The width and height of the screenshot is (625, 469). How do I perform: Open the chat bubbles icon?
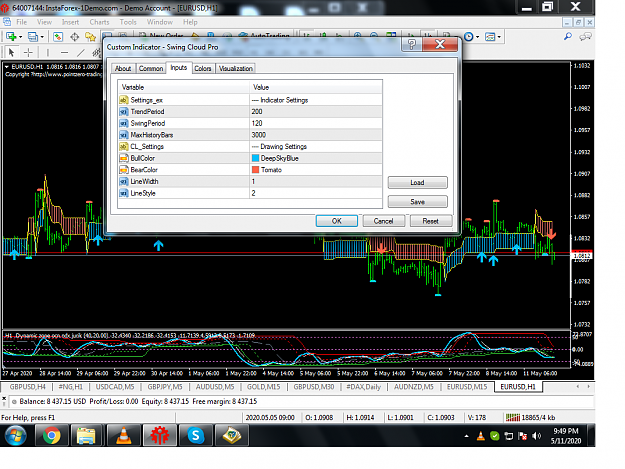coord(585,37)
